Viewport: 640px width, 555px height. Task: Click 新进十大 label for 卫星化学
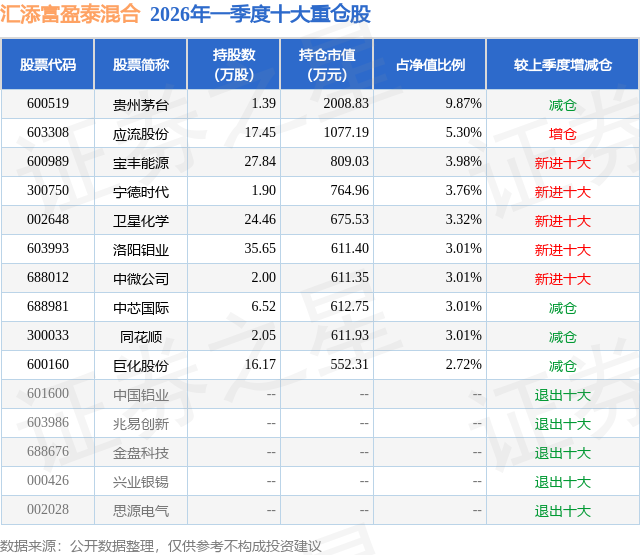coord(562,221)
